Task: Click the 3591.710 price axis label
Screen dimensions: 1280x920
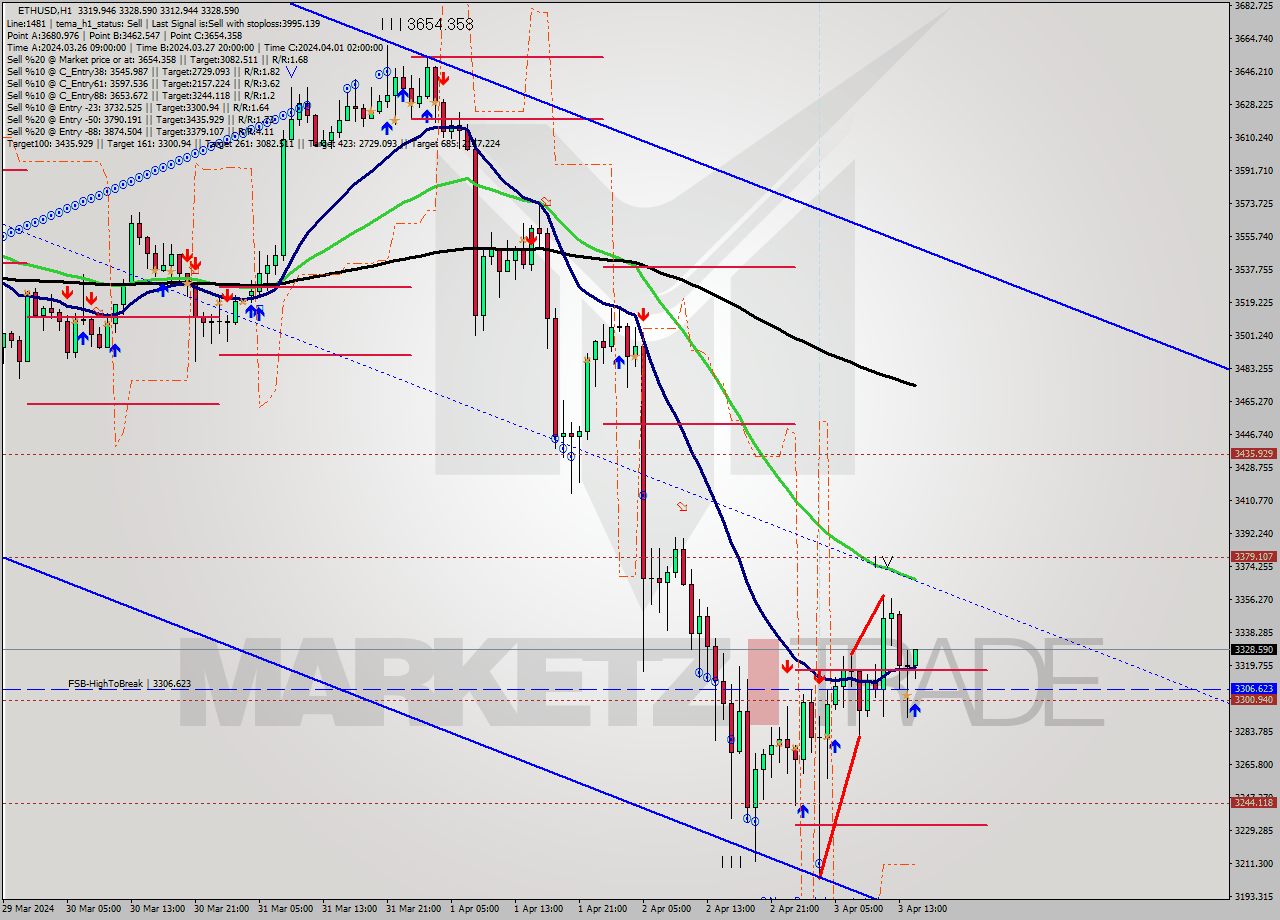Action: [x=1254, y=171]
